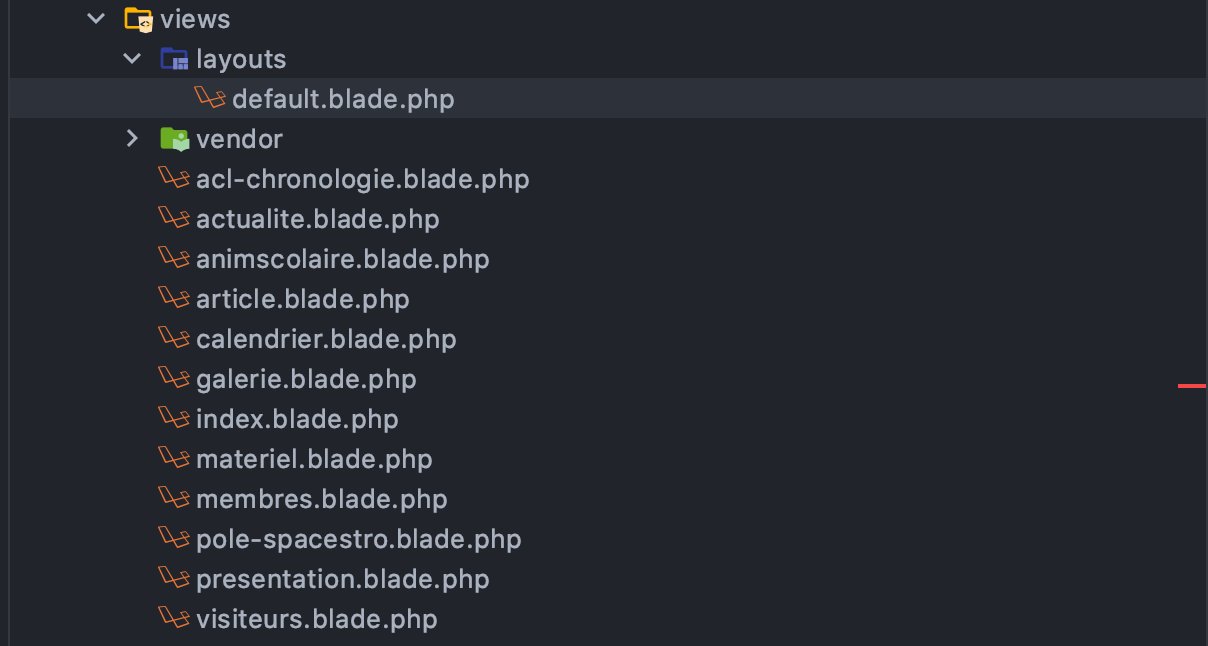Open actualite.blade.php file

point(317,219)
